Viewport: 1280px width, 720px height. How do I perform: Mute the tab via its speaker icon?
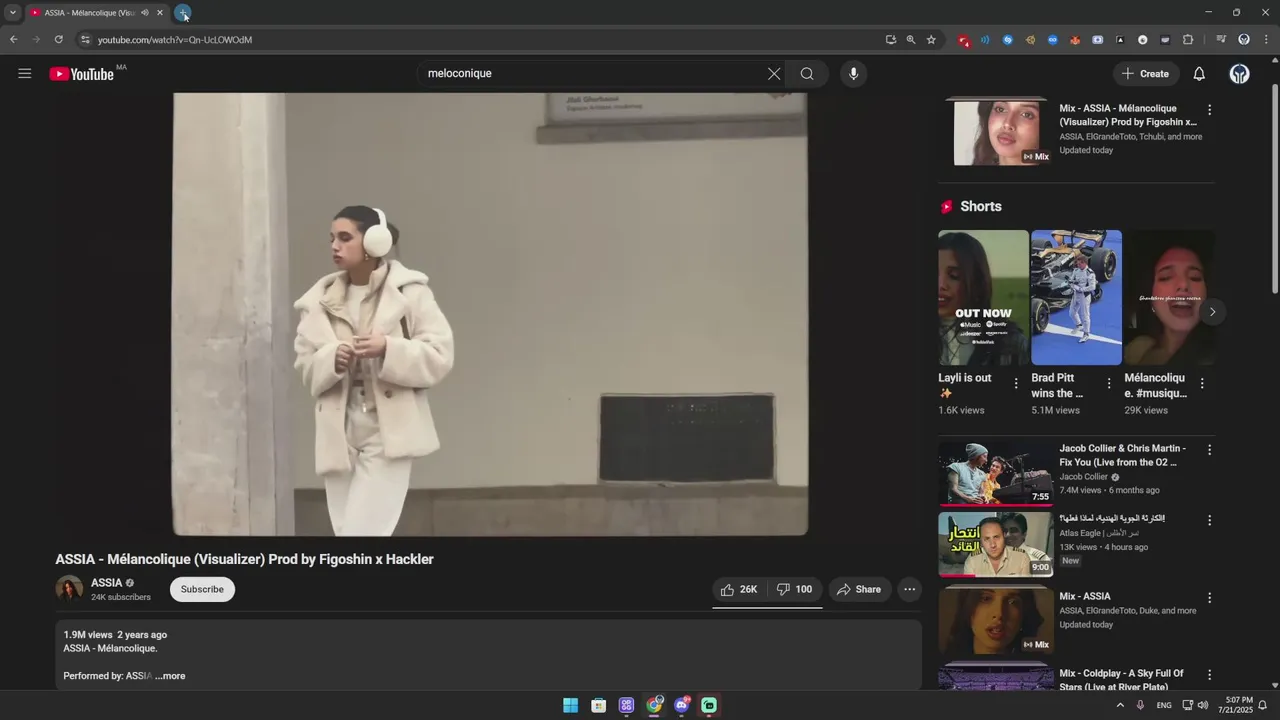[145, 13]
